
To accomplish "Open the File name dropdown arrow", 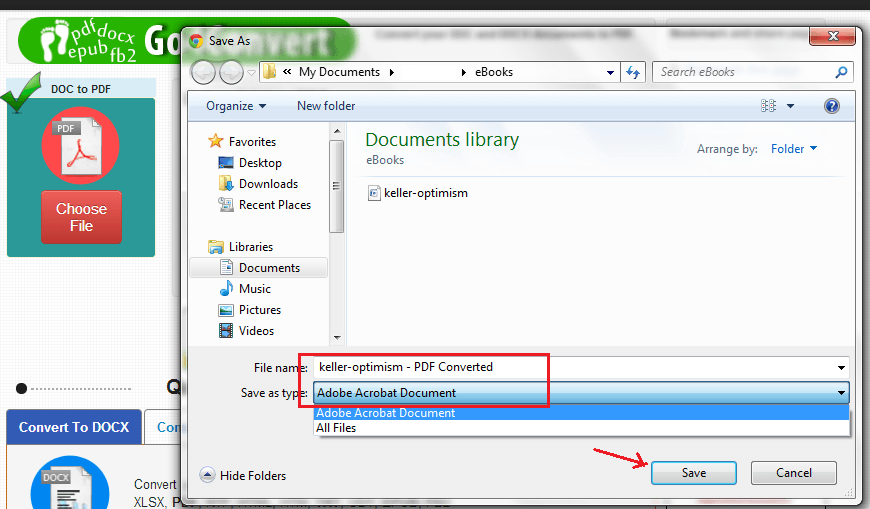I will click(x=841, y=367).
